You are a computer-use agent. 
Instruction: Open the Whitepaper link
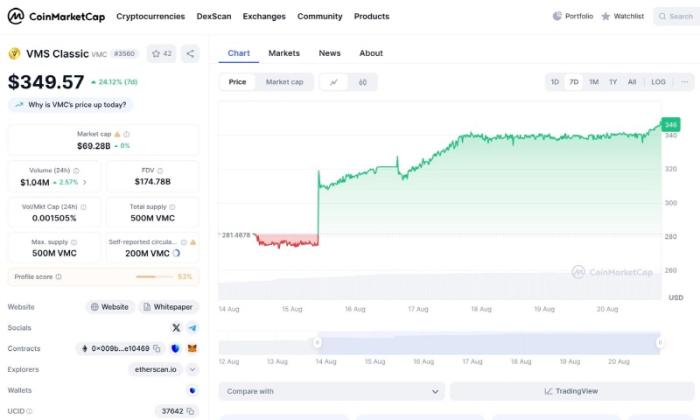click(167, 307)
